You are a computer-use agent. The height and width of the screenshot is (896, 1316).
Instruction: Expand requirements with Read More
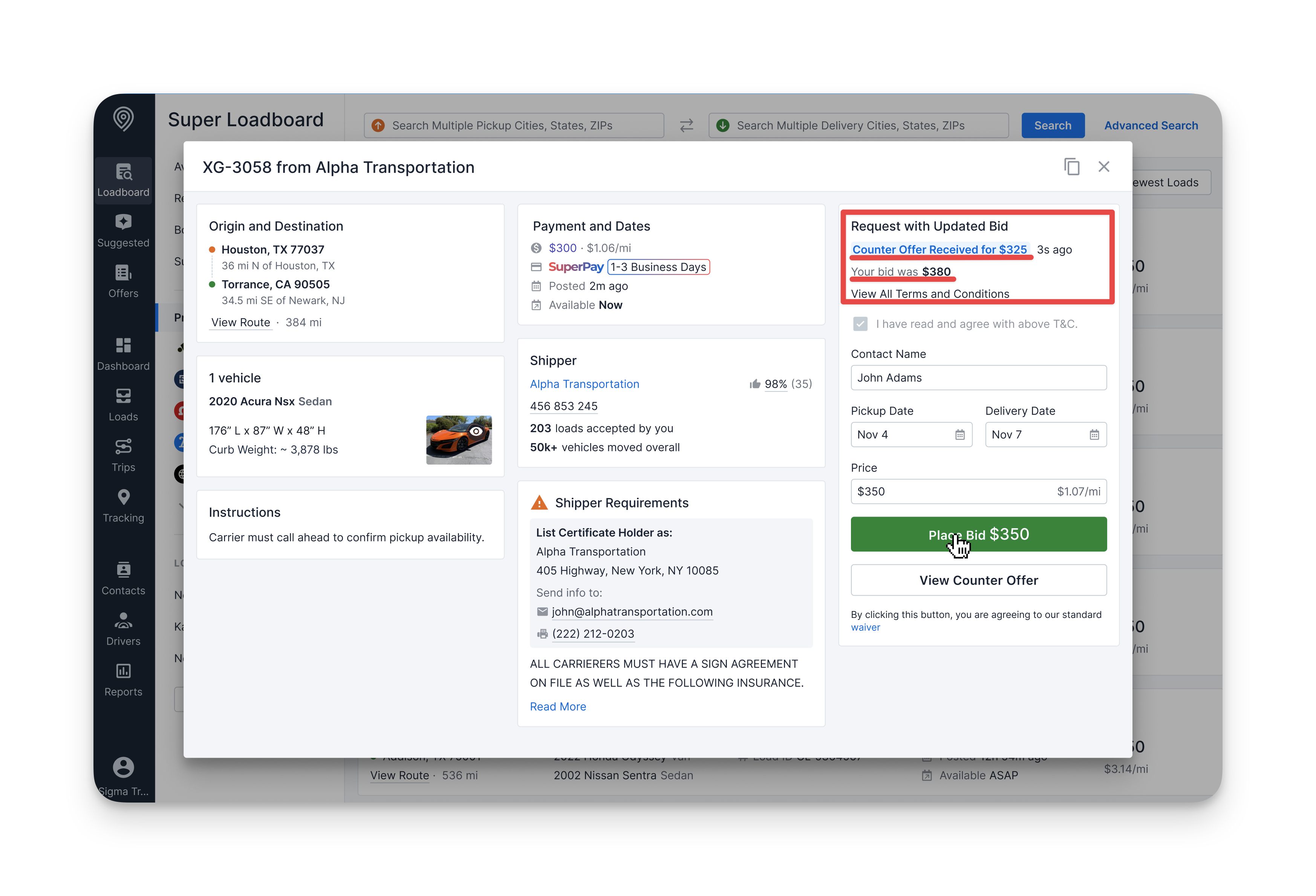click(x=558, y=706)
